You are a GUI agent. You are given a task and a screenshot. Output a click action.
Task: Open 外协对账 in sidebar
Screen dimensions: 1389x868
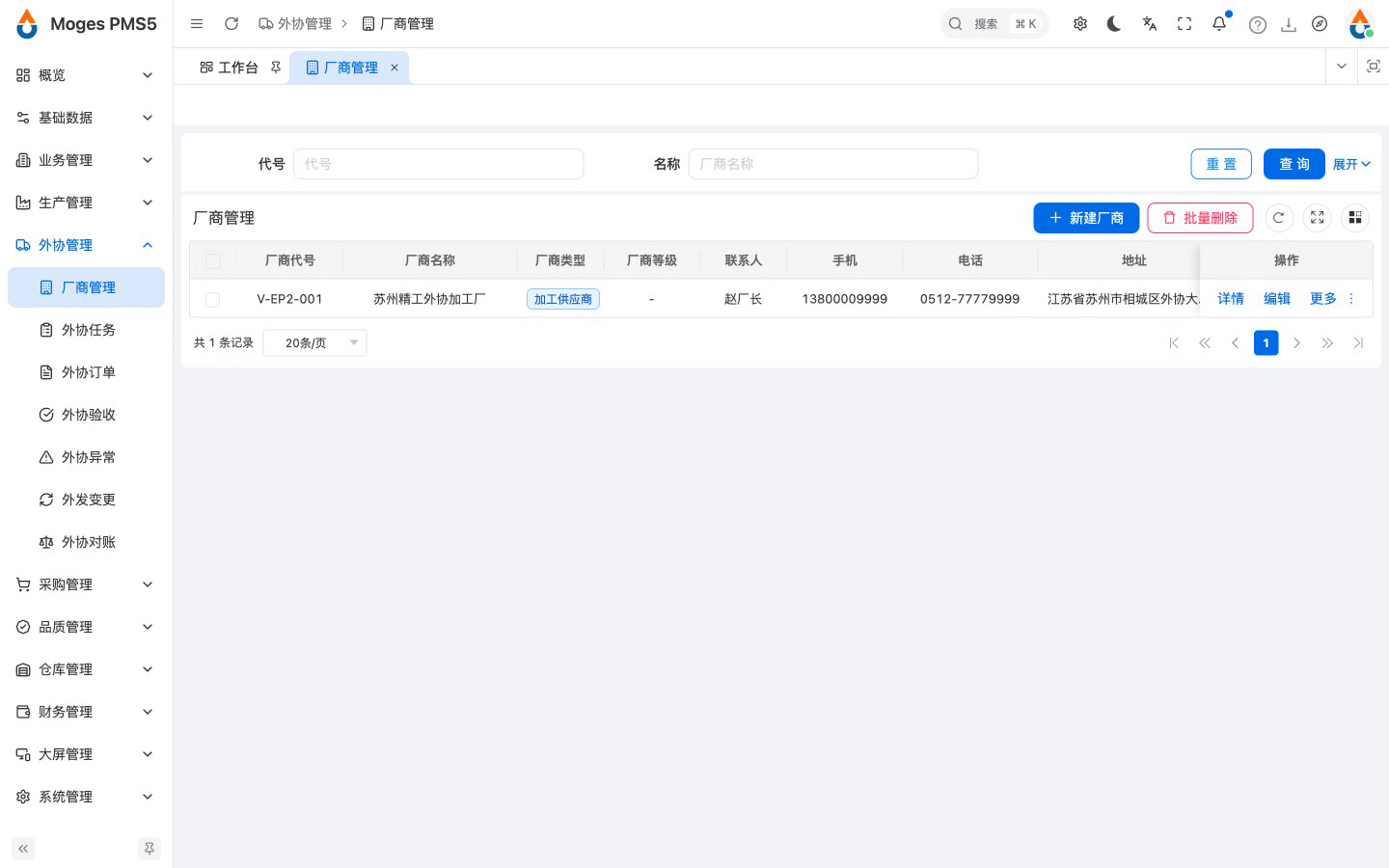click(x=85, y=542)
